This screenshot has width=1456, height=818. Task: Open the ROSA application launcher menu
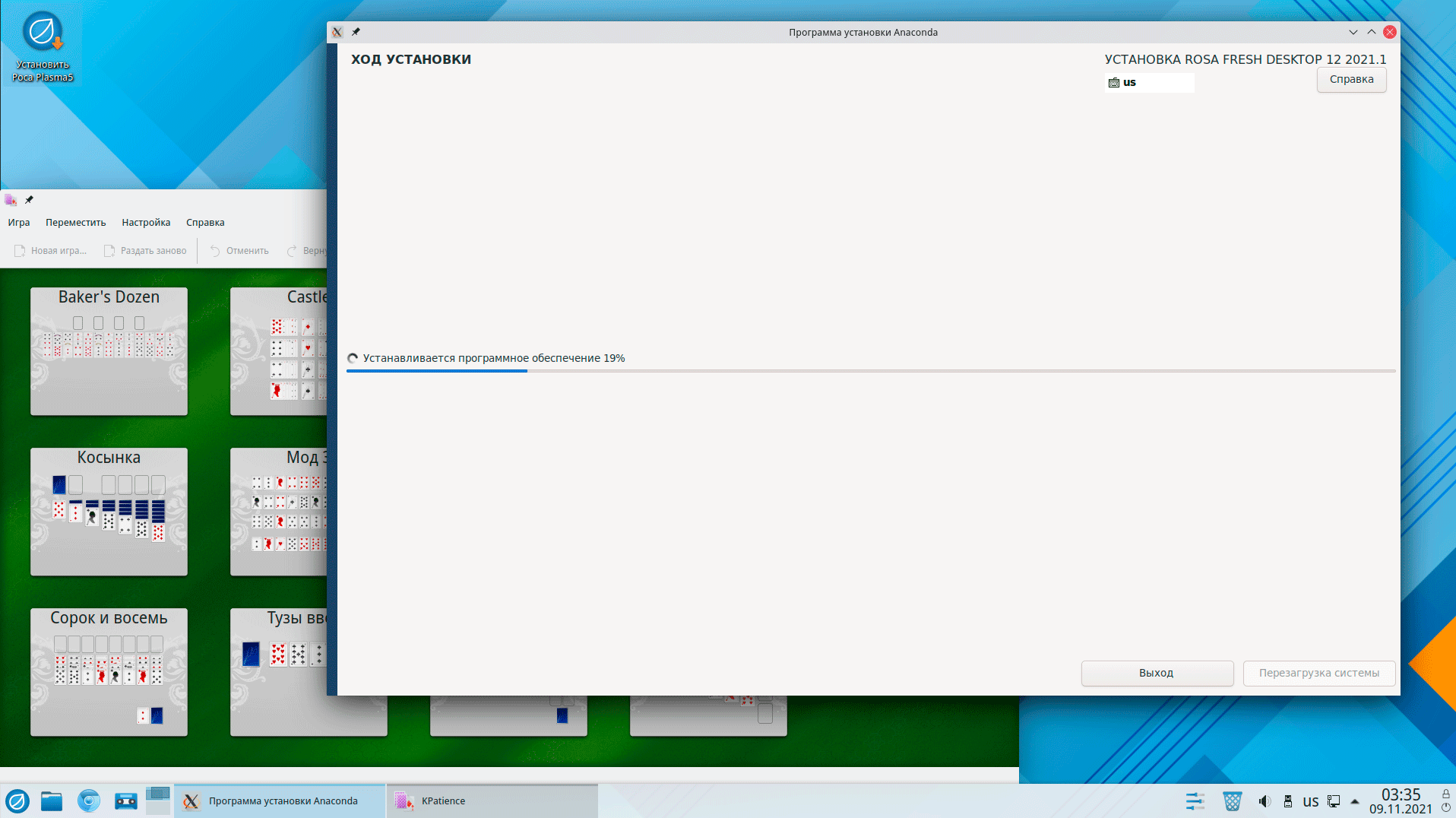coord(17,801)
